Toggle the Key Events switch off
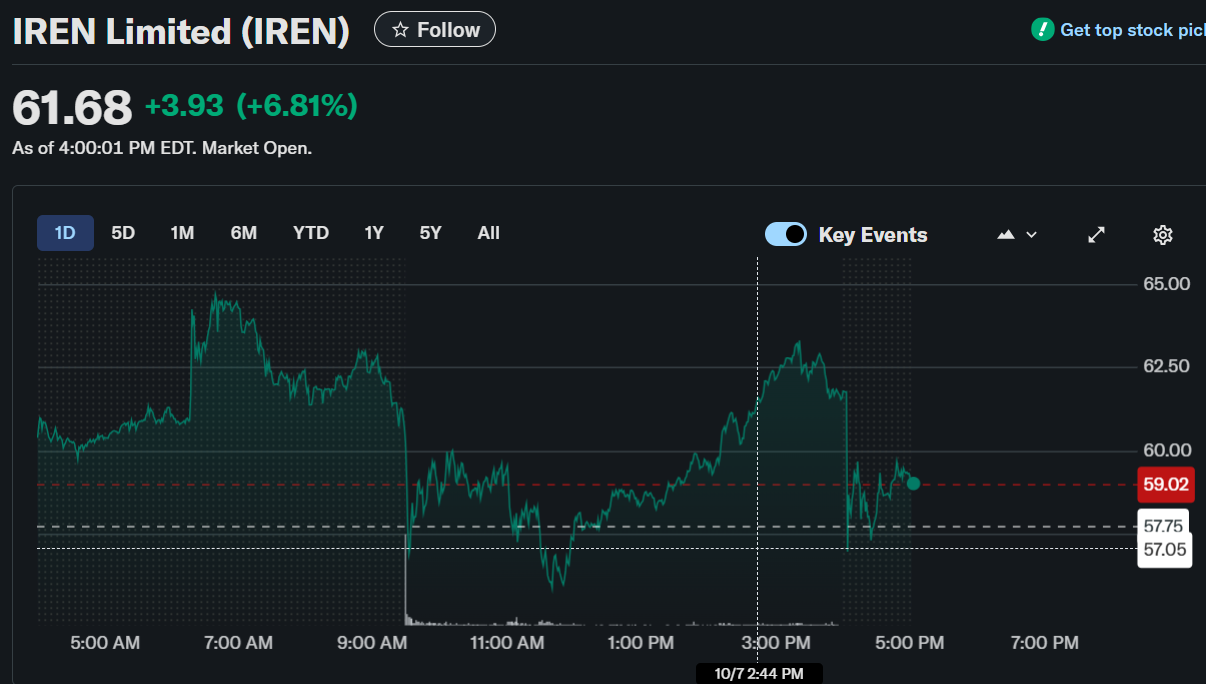This screenshot has height=684, width=1206. pos(786,234)
